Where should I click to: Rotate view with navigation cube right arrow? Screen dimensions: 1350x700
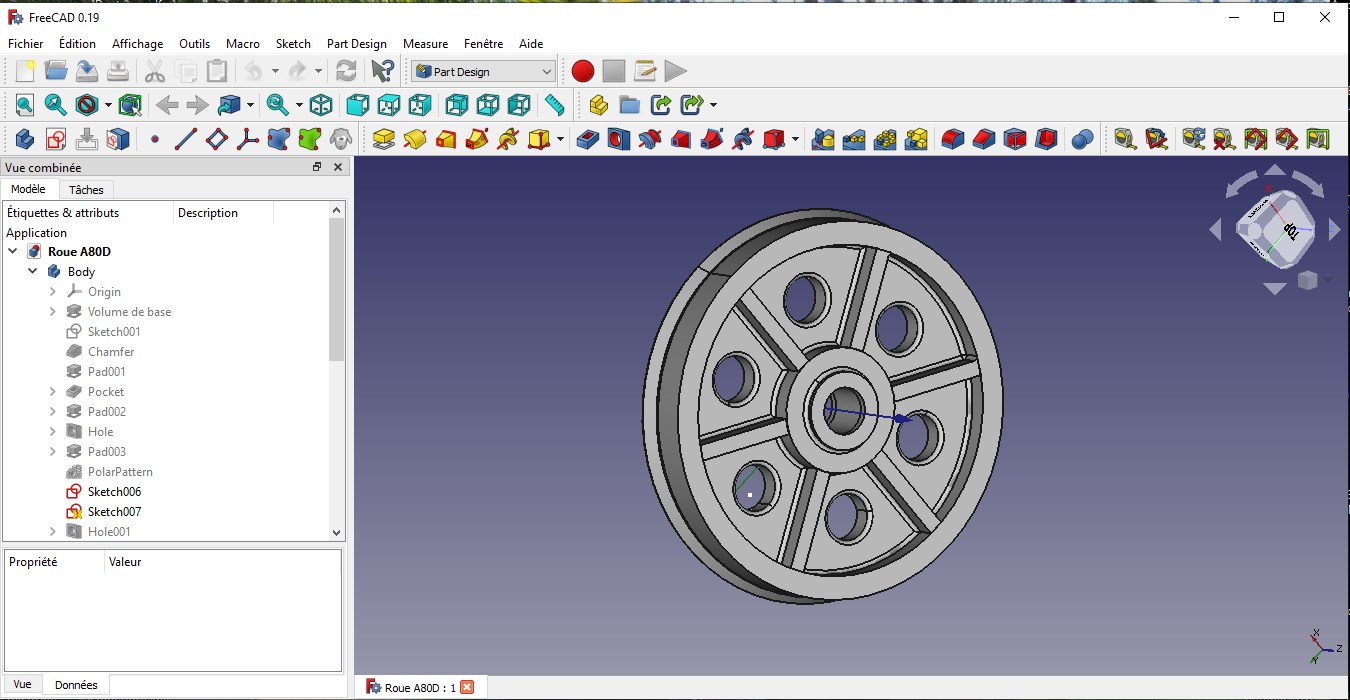tap(1334, 230)
